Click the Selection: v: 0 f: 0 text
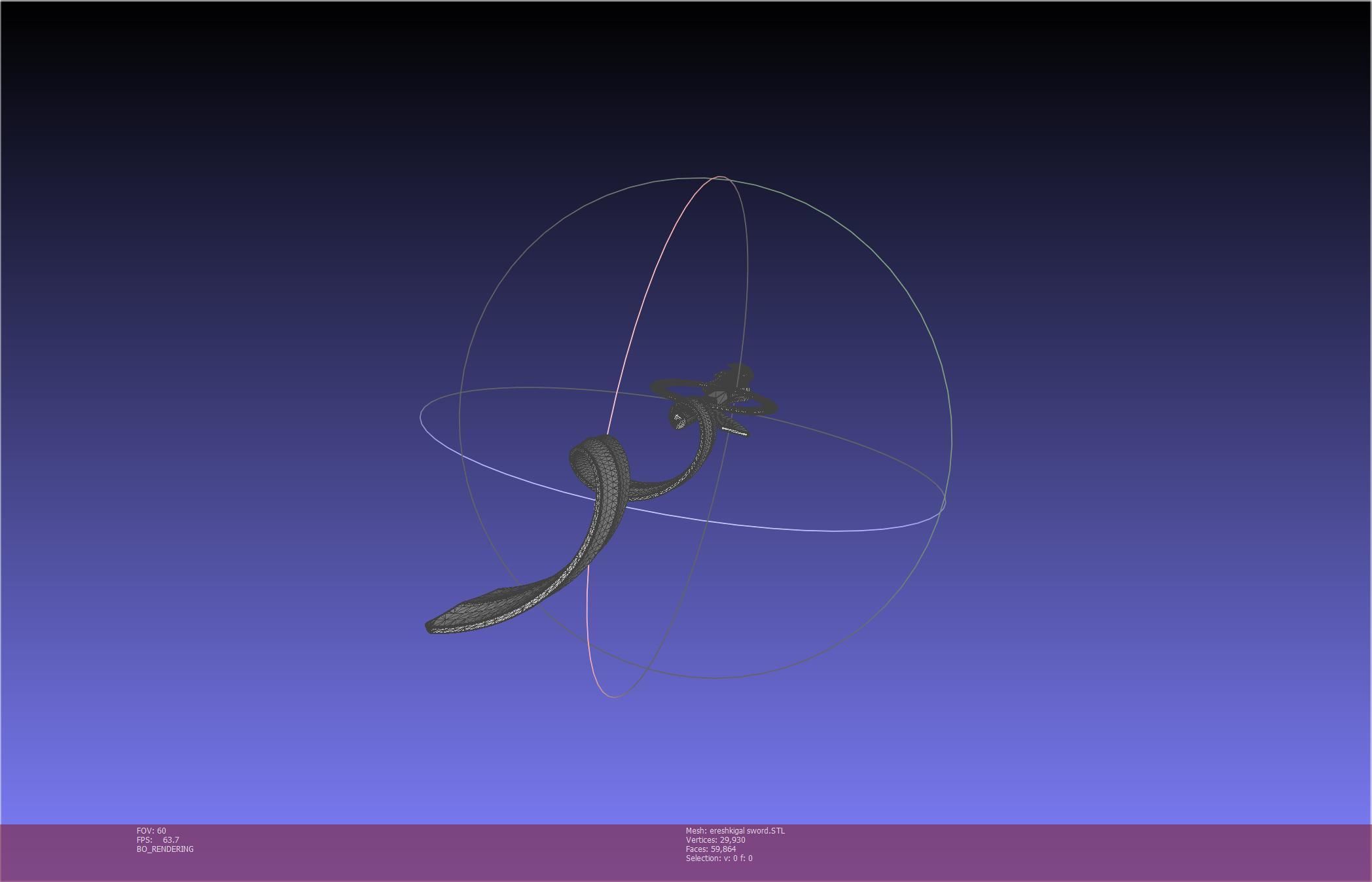The height and width of the screenshot is (882, 1372). point(719,858)
